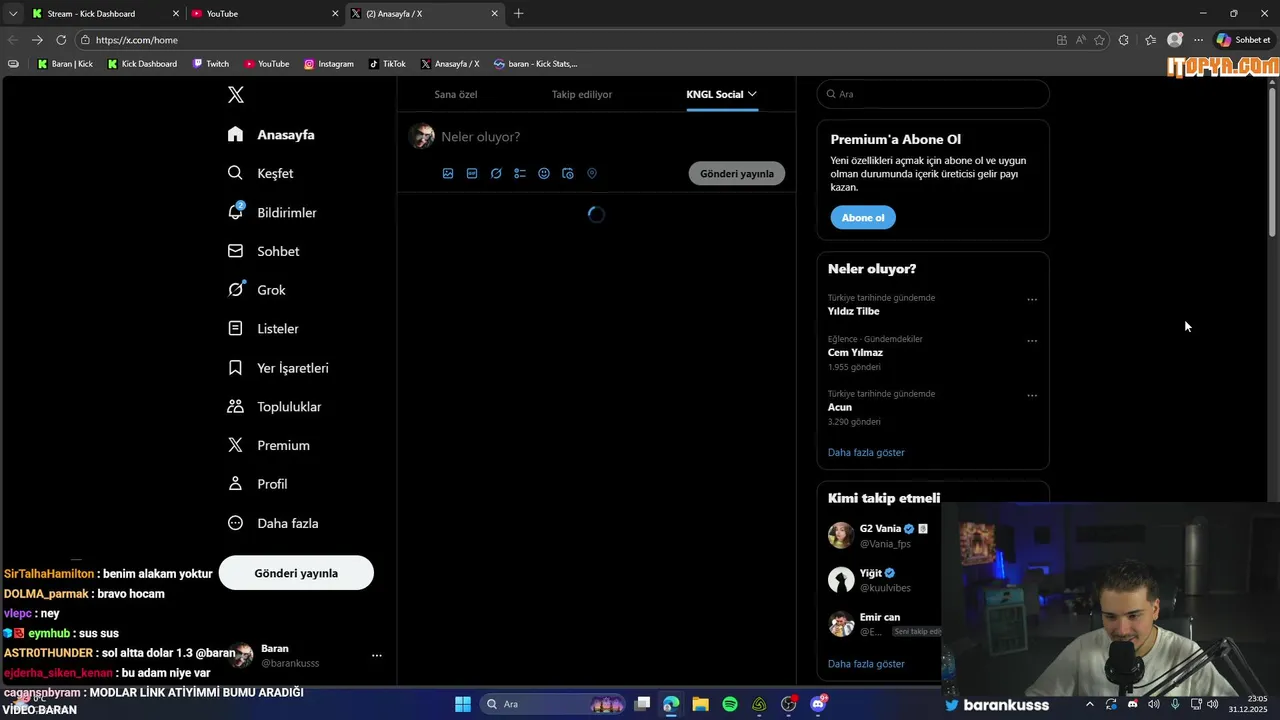This screenshot has height=720, width=1280.
Task: Open options for Cem Yılmaz trend
Action: [1032, 340]
